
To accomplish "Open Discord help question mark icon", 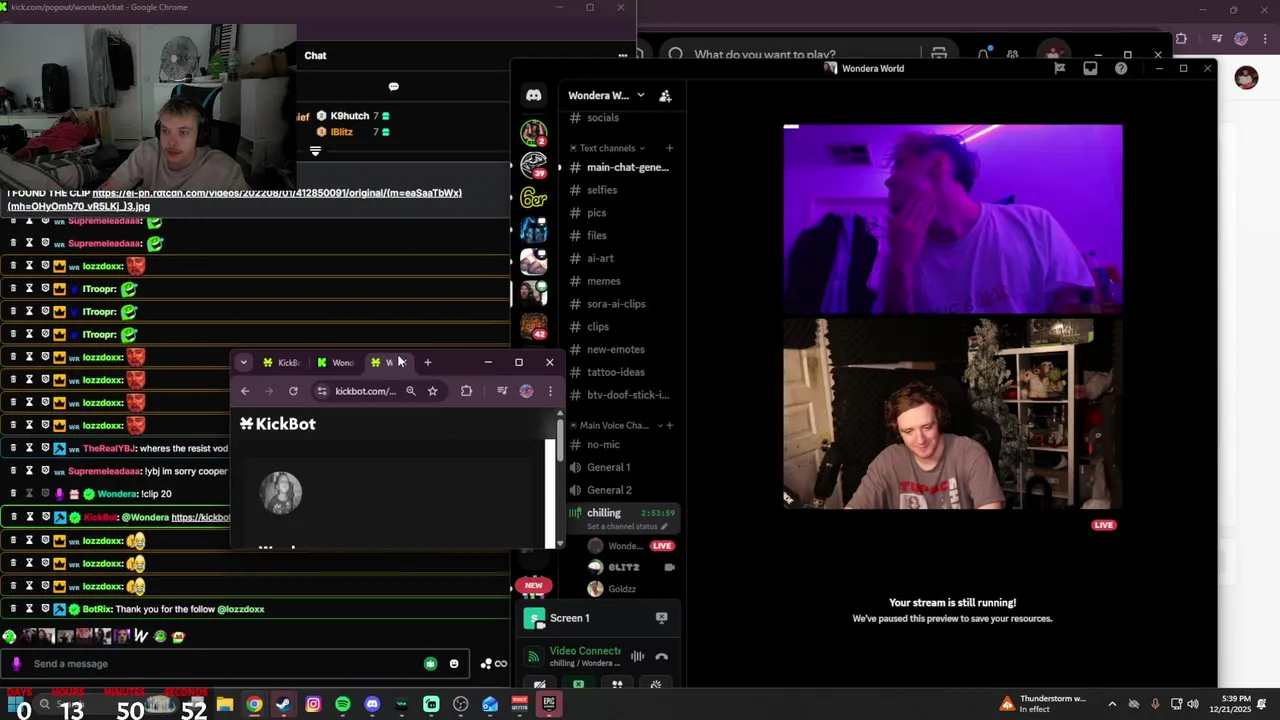I will coord(1121,68).
